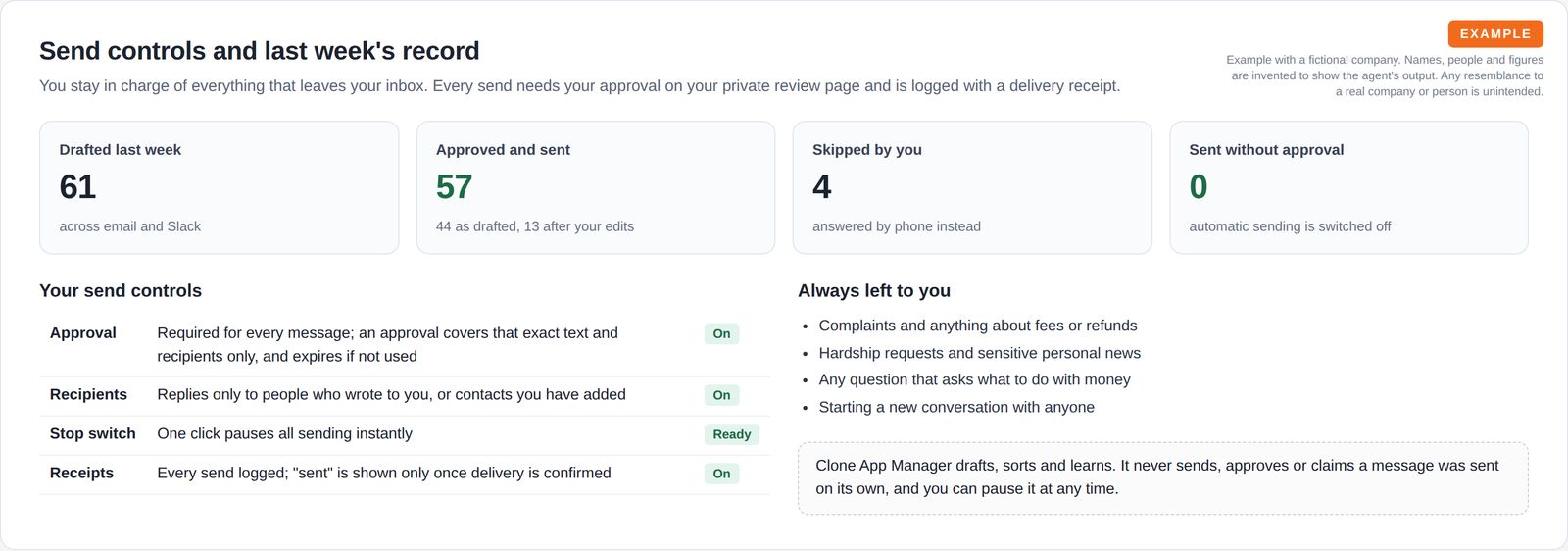1568x551 pixels.
Task: Click 'across email and Slack' caption
Action: [x=129, y=226]
